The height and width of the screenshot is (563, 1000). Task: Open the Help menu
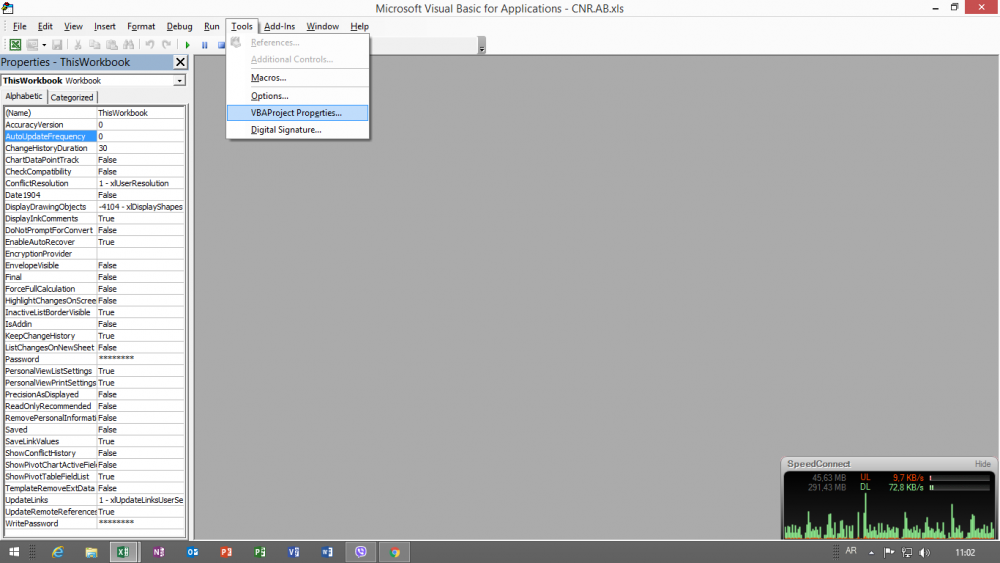tap(359, 26)
